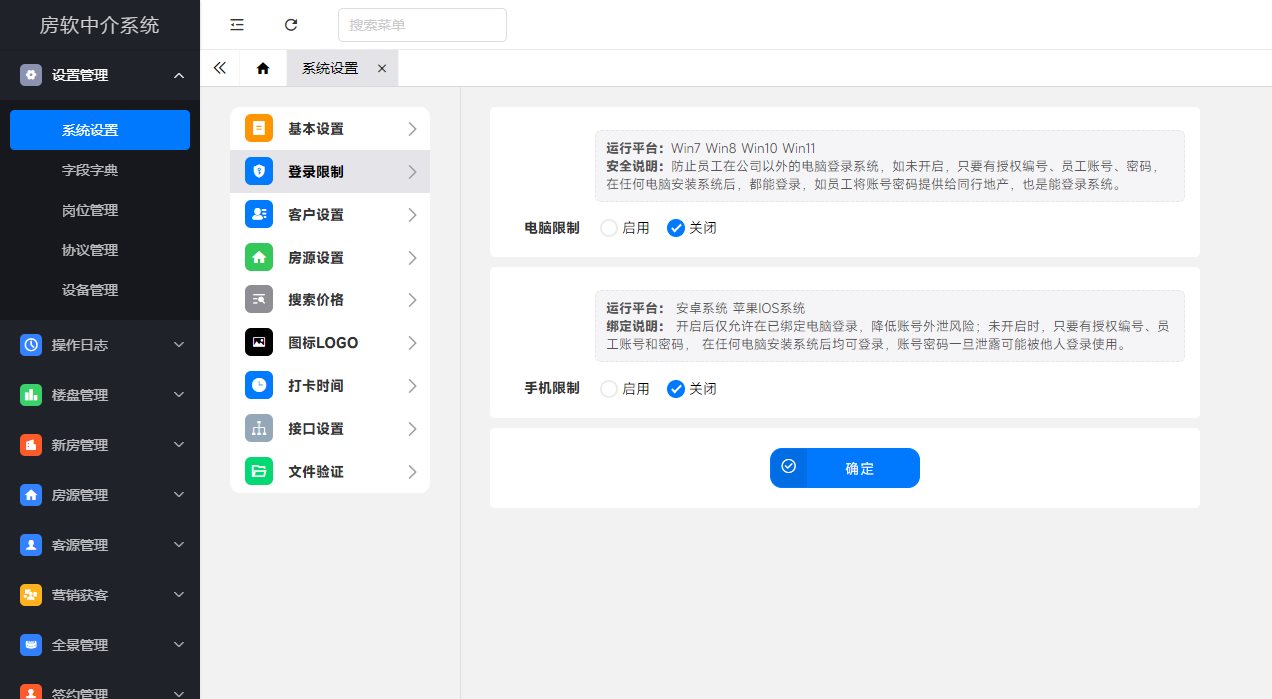Click the 设置管理 gear icon
Image resolution: width=1272 pixels, height=699 pixels.
[x=31, y=75]
